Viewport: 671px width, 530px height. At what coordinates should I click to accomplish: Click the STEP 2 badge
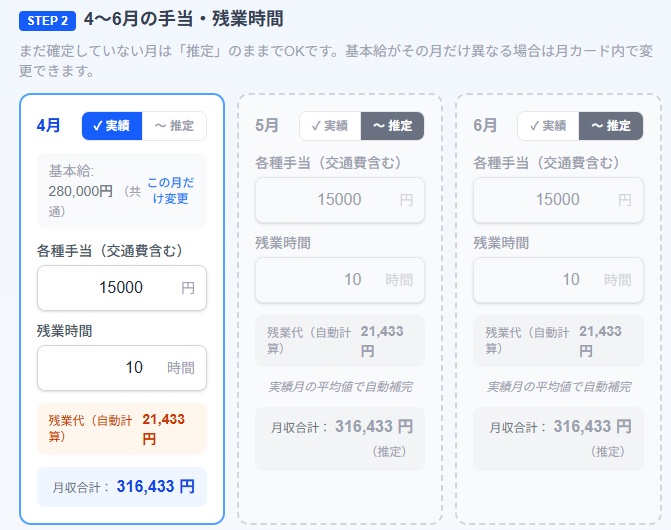pyautogui.click(x=48, y=21)
